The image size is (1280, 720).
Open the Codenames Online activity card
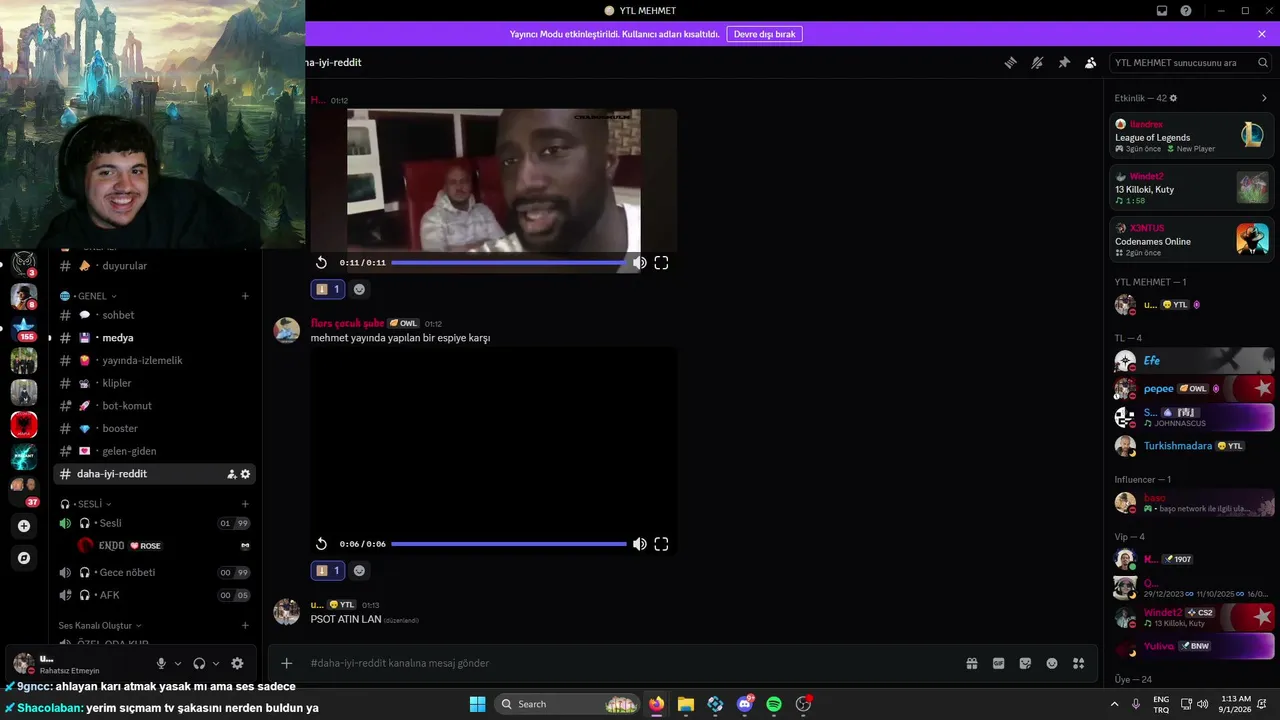click(x=1192, y=239)
